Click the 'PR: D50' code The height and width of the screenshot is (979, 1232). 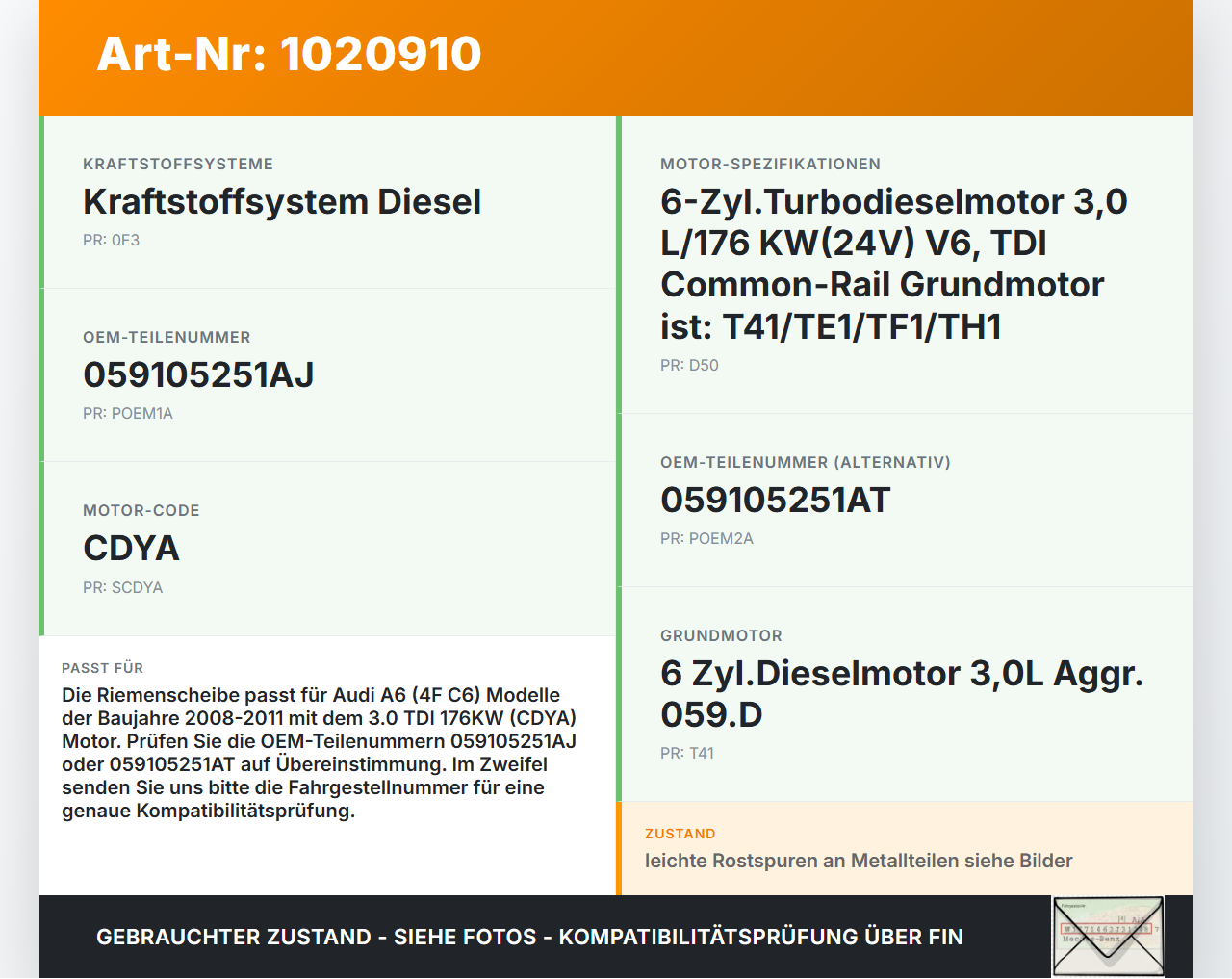(x=690, y=366)
